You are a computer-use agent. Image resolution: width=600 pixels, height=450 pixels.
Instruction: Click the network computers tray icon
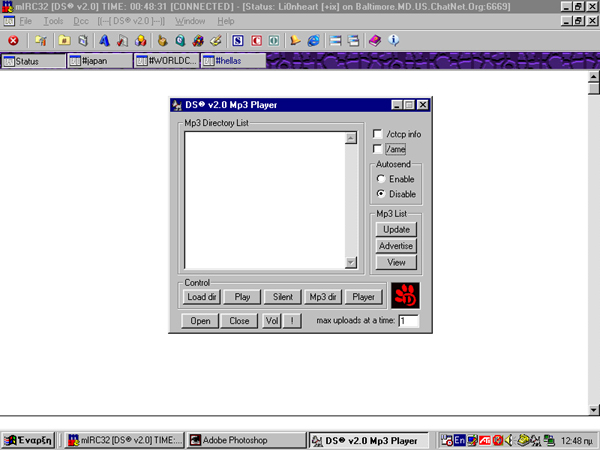coord(549,440)
